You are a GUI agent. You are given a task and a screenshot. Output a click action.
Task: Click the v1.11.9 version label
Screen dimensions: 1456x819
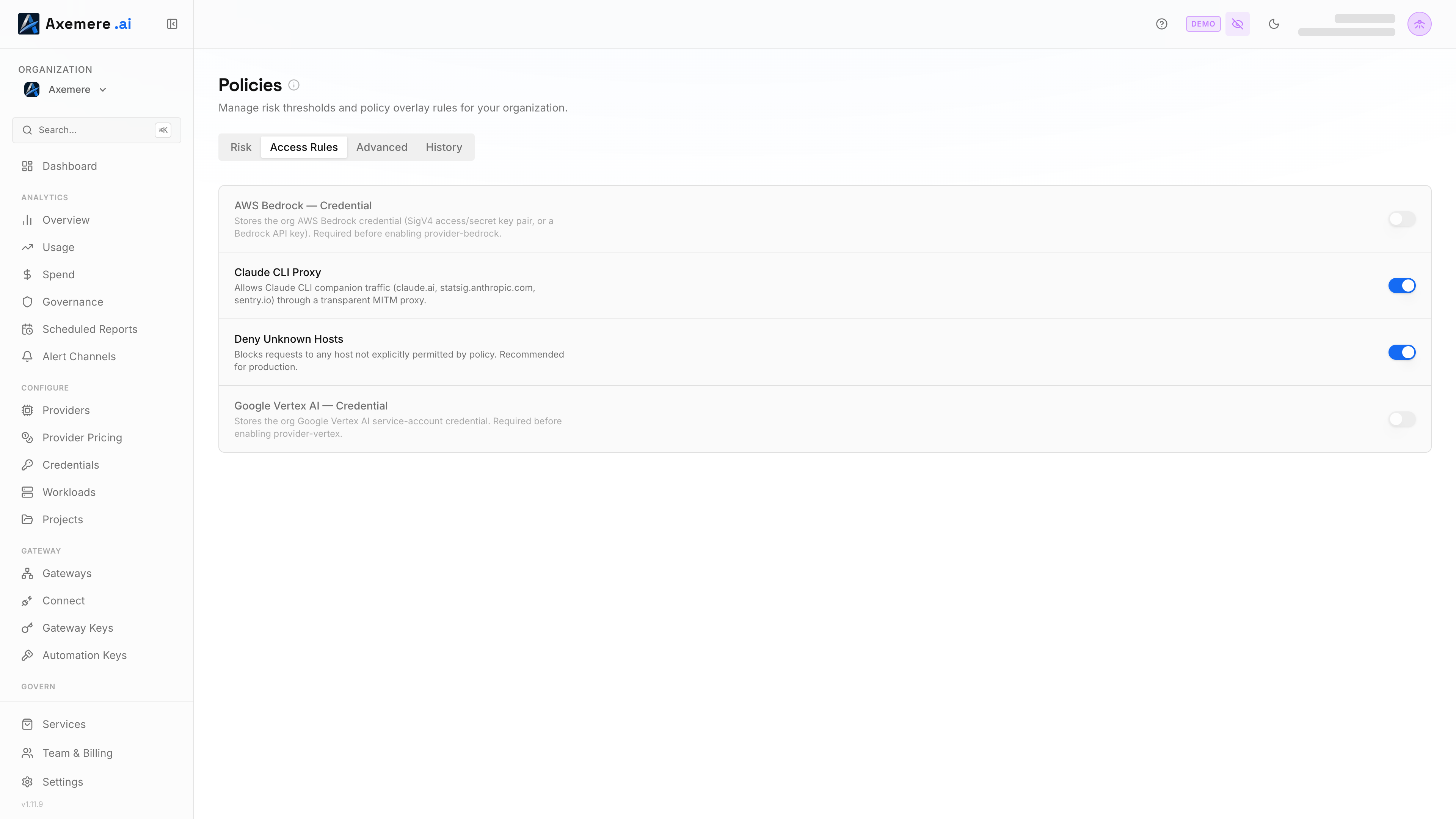[x=32, y=804]
